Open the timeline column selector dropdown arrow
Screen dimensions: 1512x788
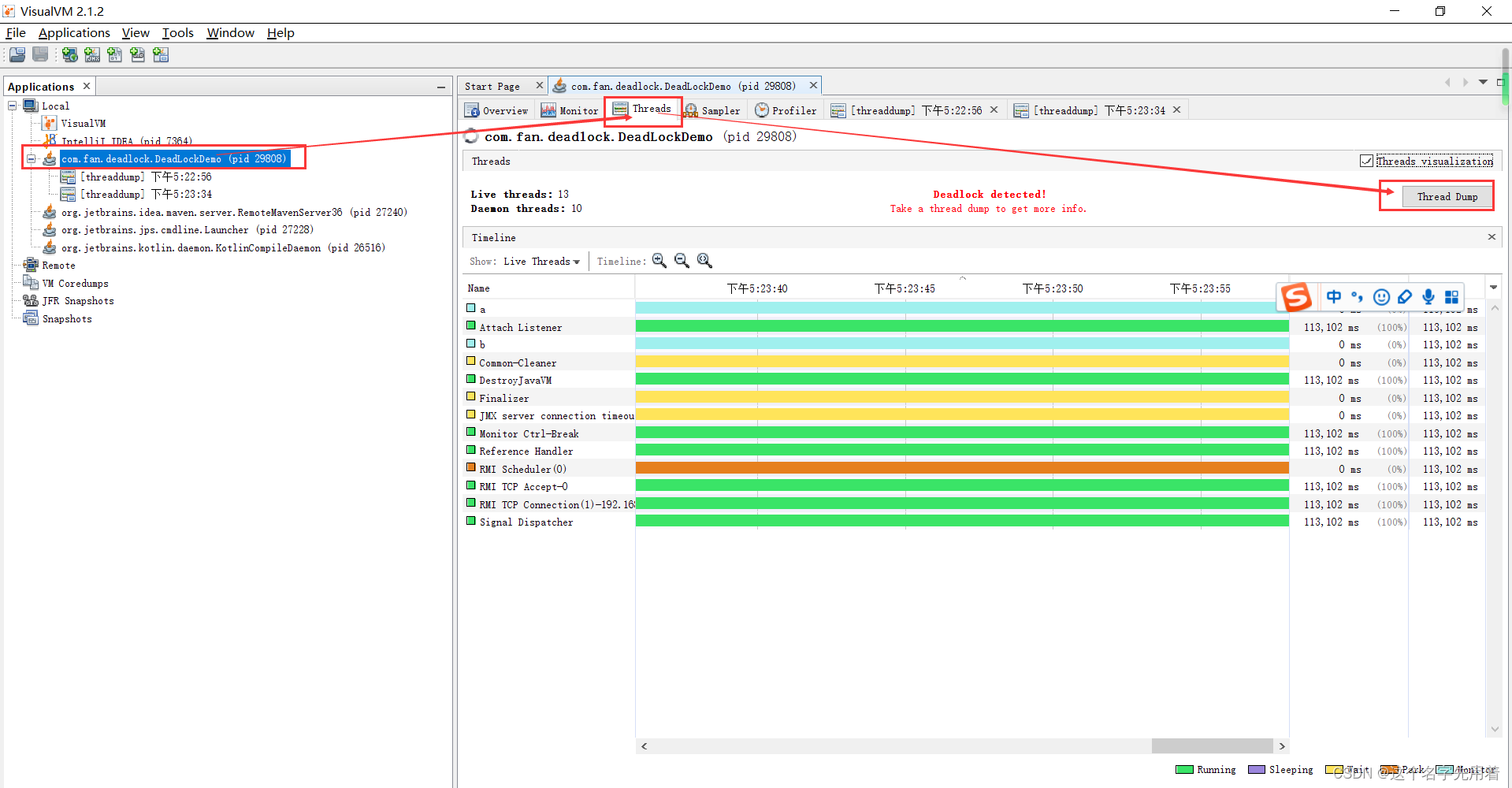pyautogui.click(x=1493, y=288)
